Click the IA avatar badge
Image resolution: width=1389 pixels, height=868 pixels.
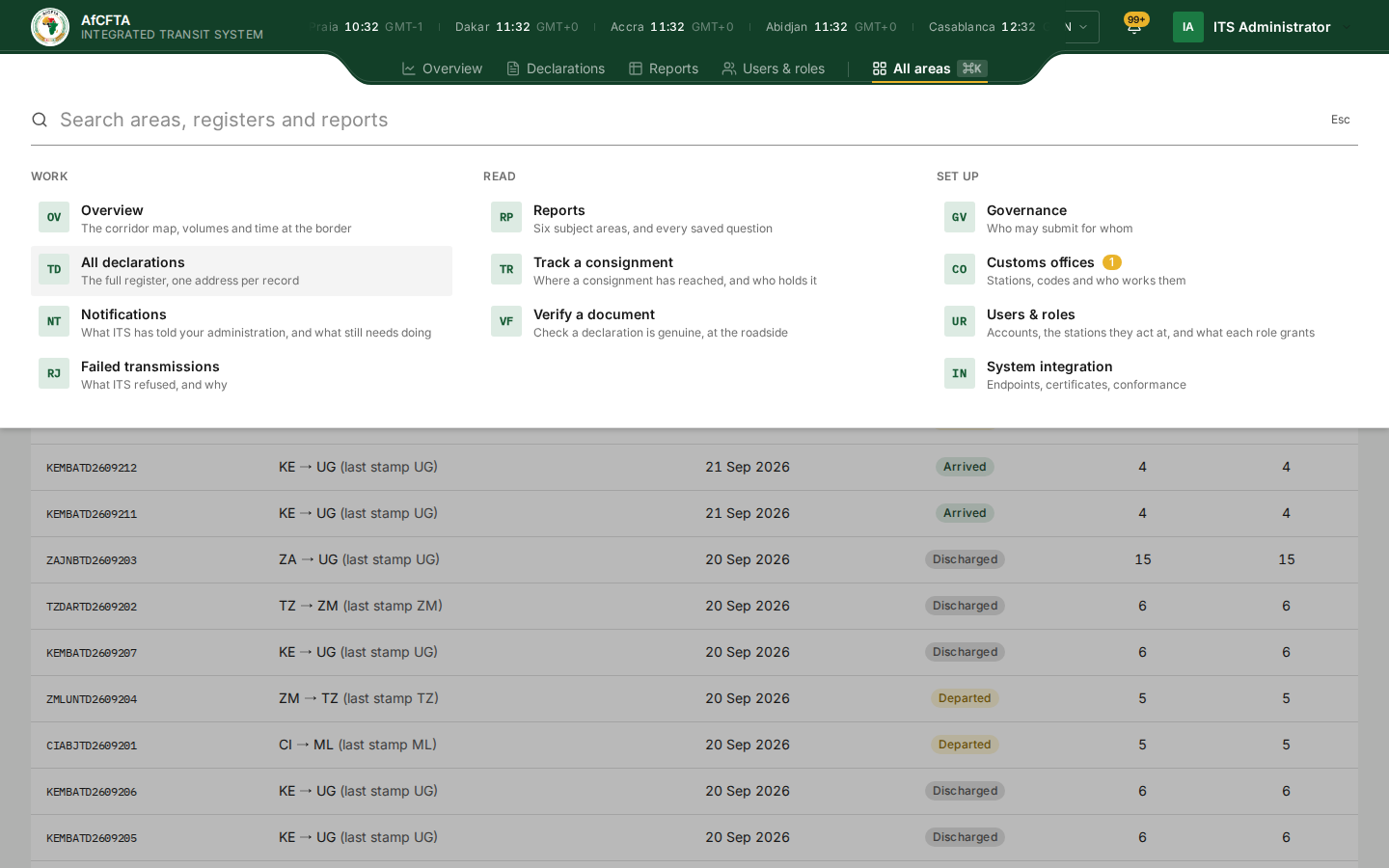1188,27
